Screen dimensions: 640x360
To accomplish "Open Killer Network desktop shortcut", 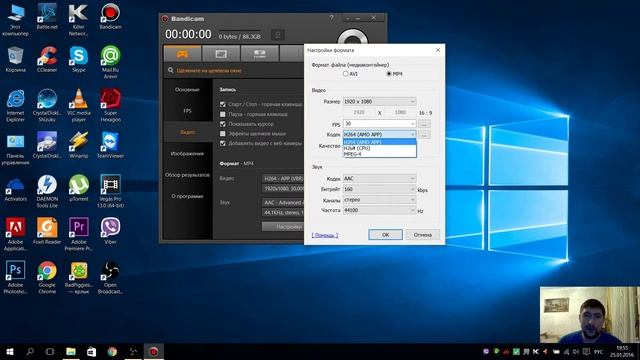I will (78, 20).
